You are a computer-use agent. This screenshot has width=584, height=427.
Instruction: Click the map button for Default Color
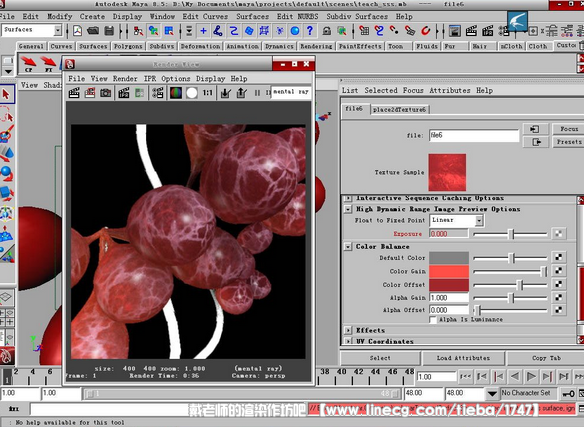point(558,257)
